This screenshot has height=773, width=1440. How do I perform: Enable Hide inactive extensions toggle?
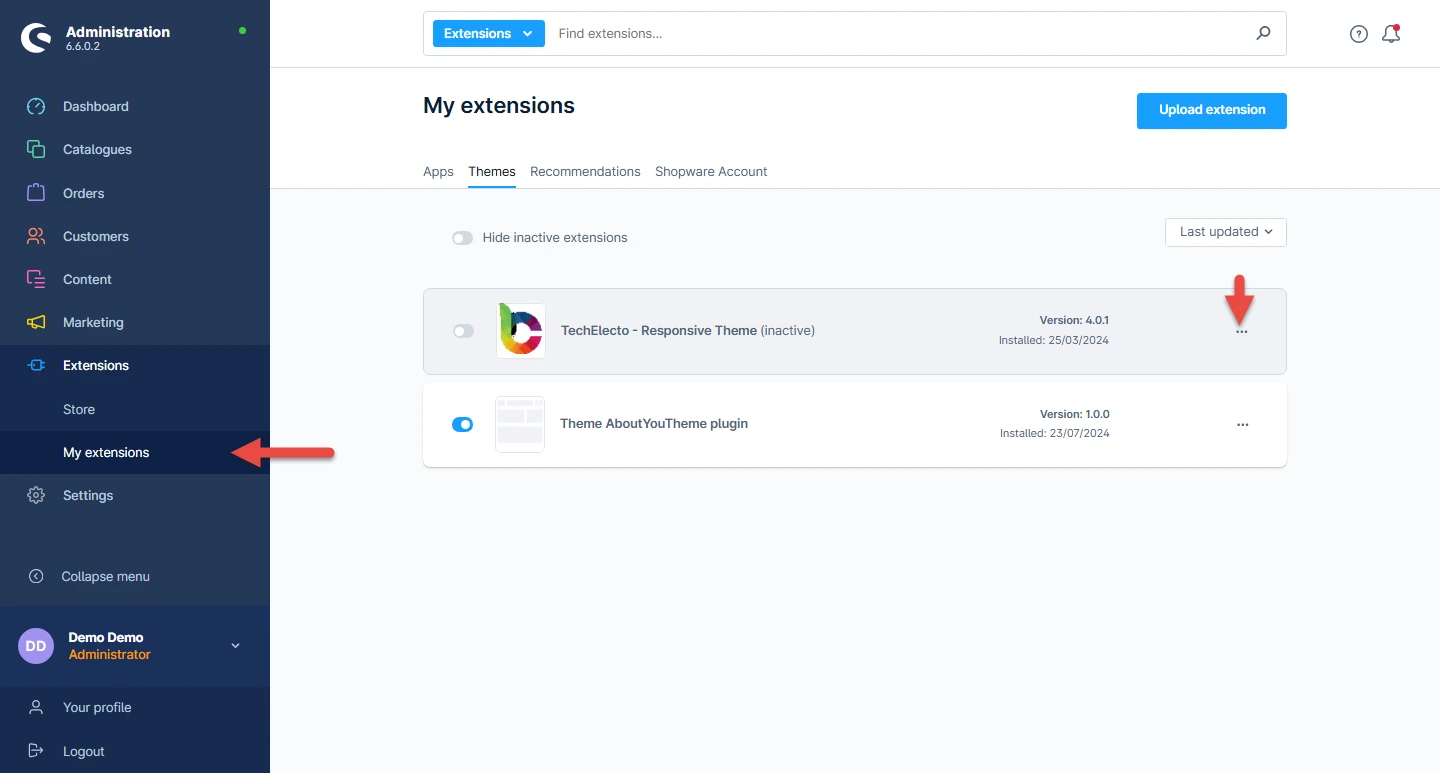click(x=462, y=238)
